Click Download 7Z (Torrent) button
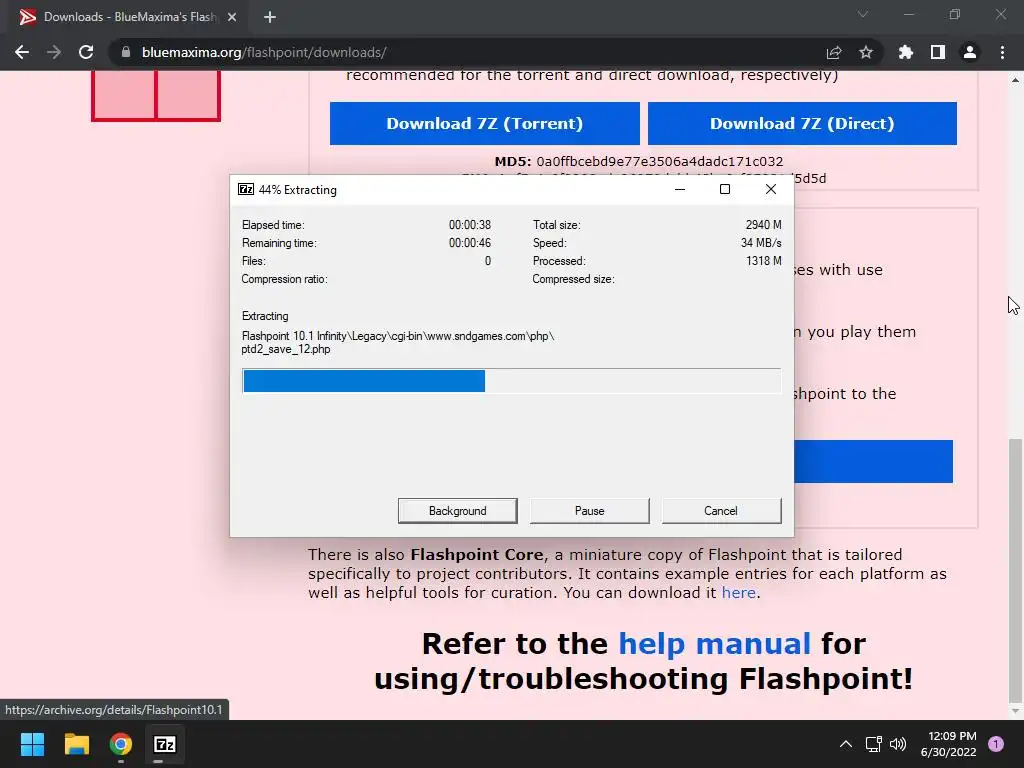Screen dimensions: 1024x768 (485, 123)
